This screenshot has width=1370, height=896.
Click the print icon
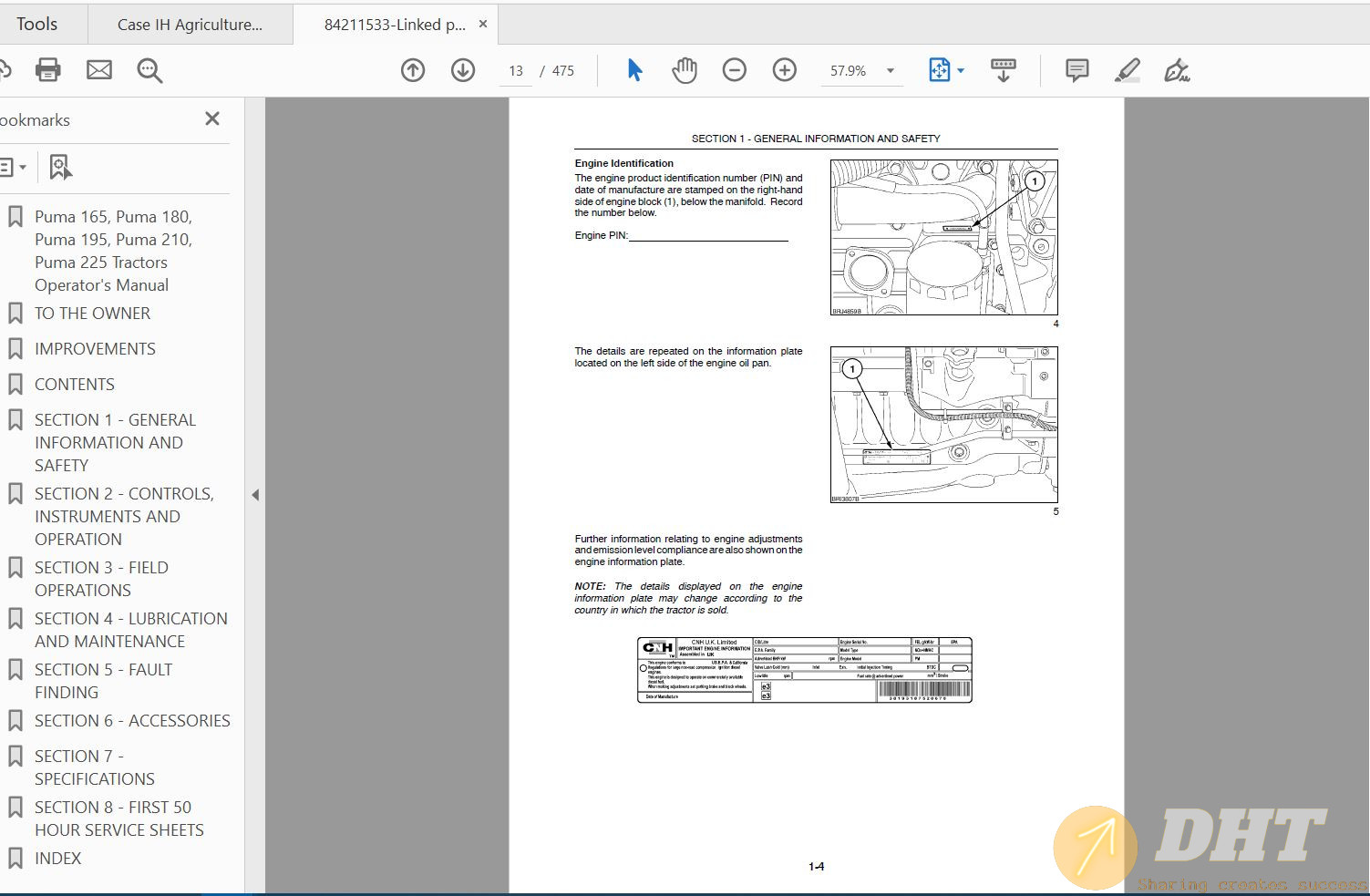pyautogui.click(x=47, y=70)
